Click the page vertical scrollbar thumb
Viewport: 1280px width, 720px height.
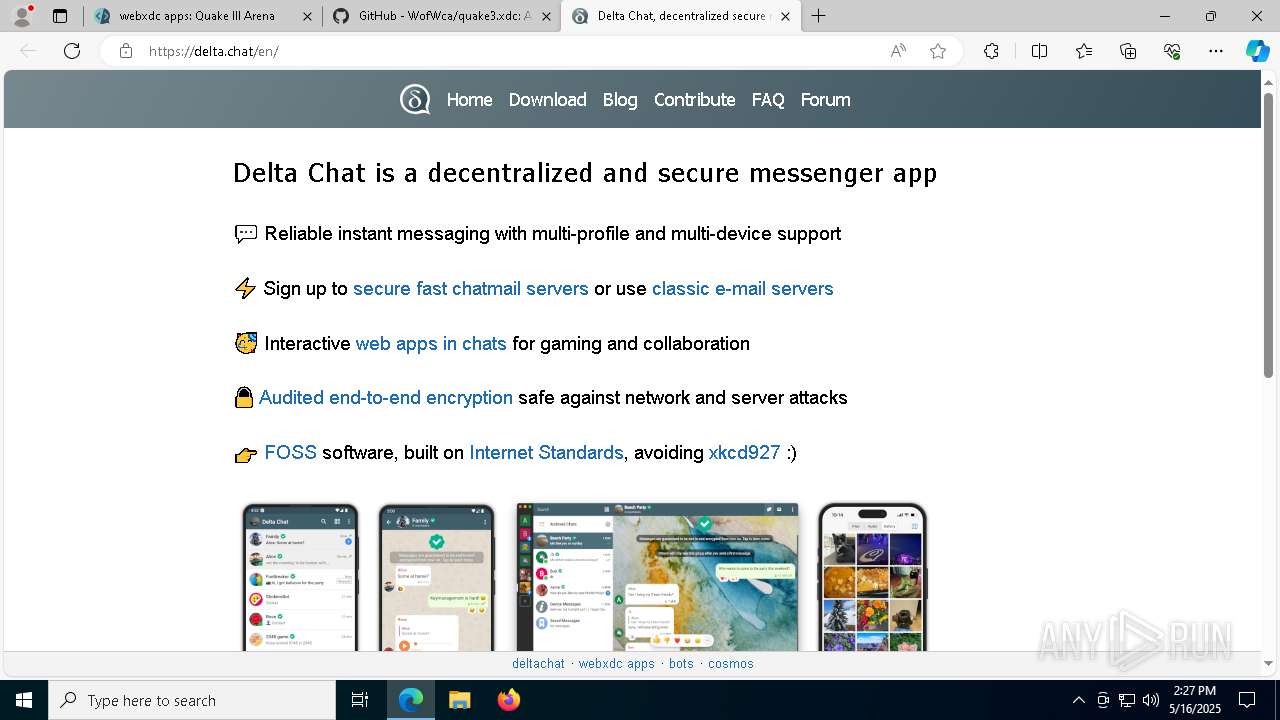pyautogui.click(x=1268, y=235)
